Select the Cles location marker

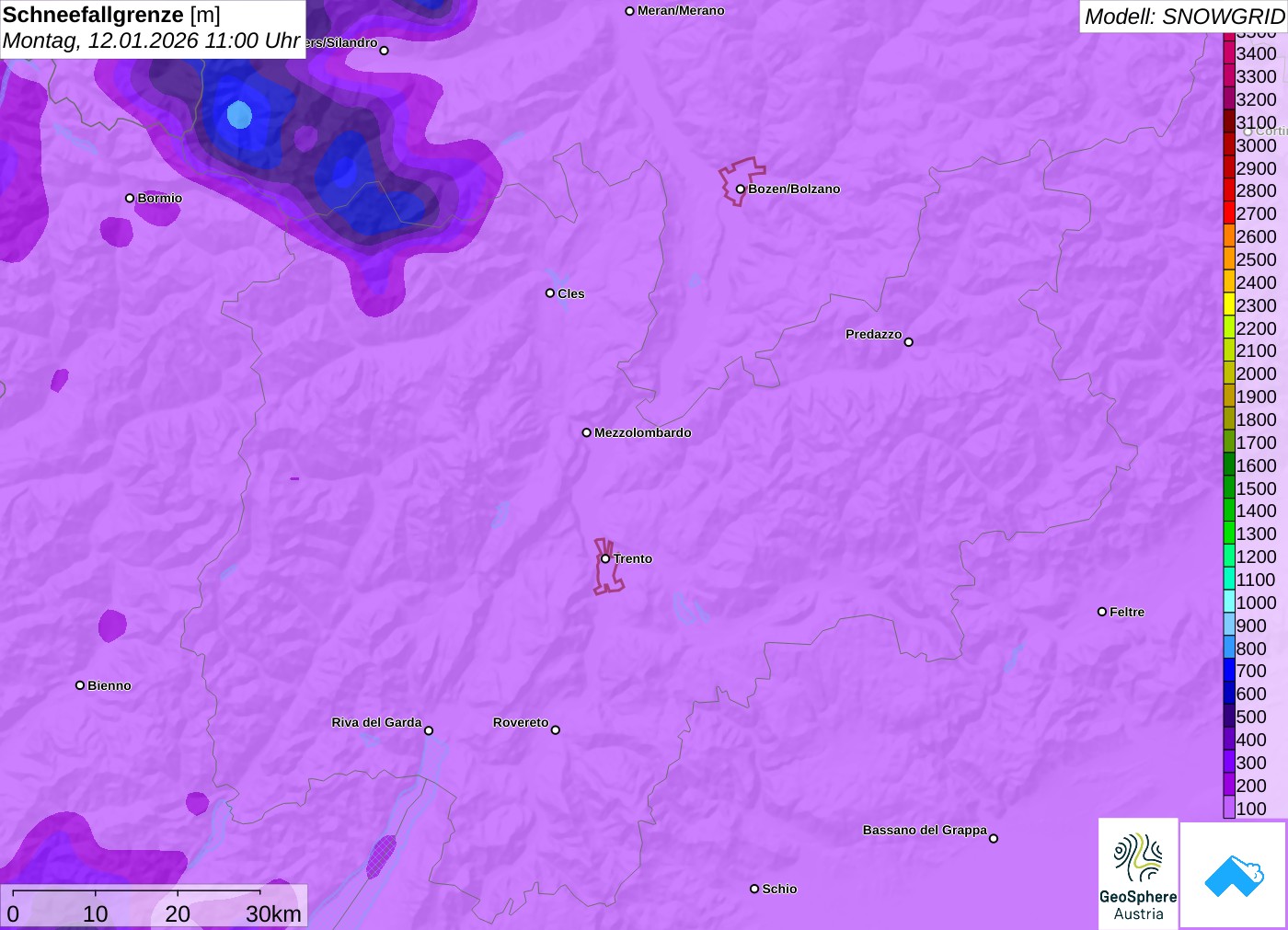[x=550, y=293]
